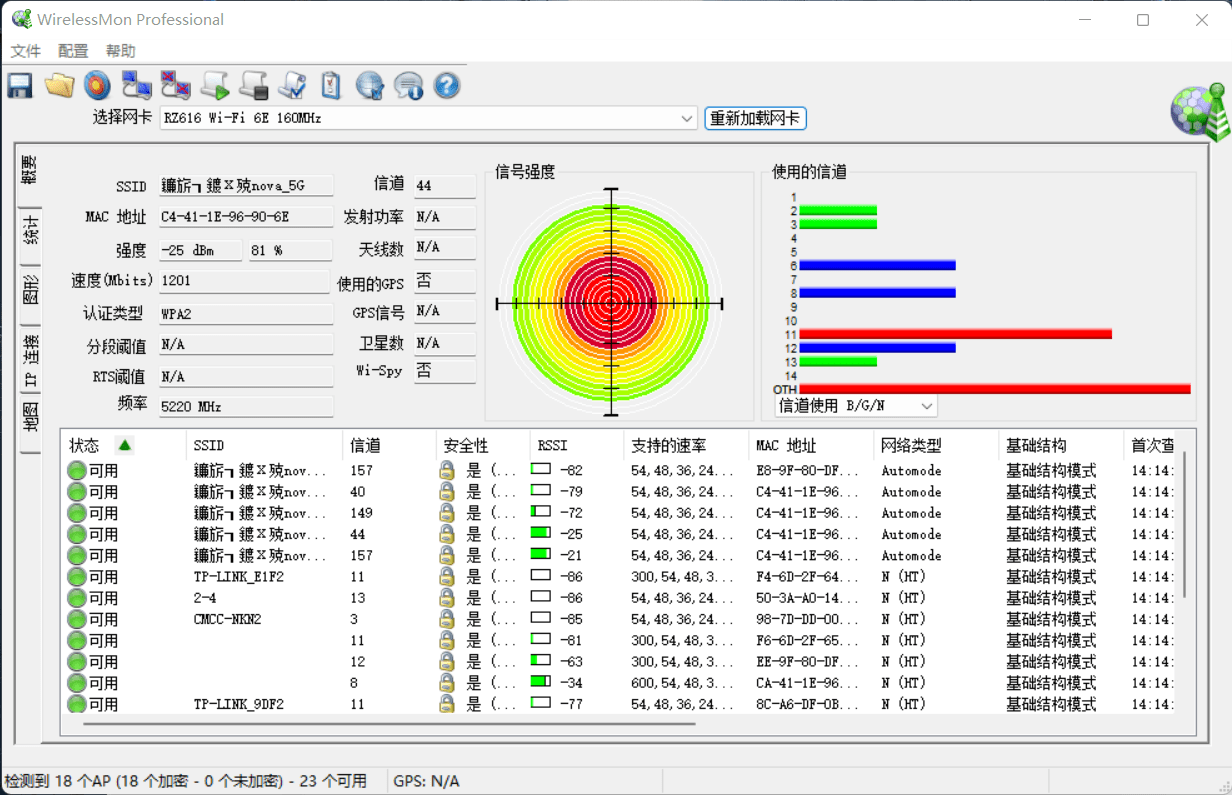Click the lock icon on the TP-LINK_9DF2 row

[x=447, y=703]
